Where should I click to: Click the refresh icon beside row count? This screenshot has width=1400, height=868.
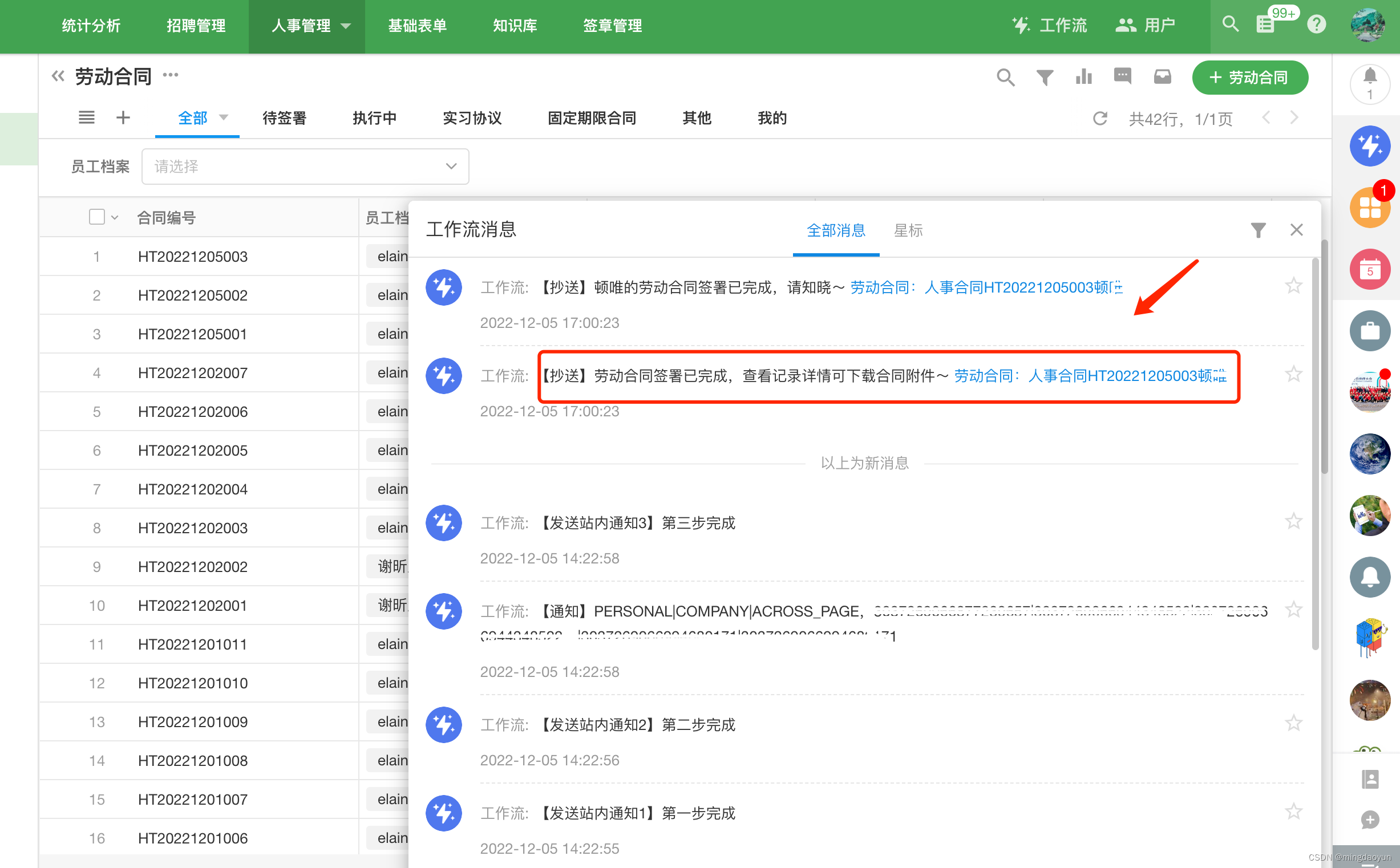click(1100, 119)
